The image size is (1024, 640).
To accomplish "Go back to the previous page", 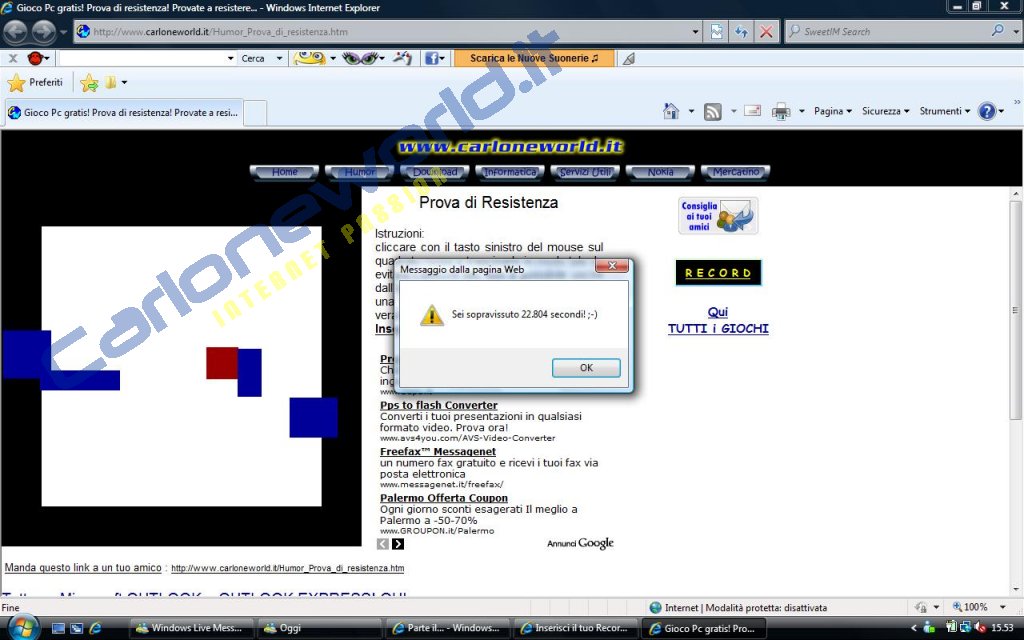I will (x=16, y=31).
